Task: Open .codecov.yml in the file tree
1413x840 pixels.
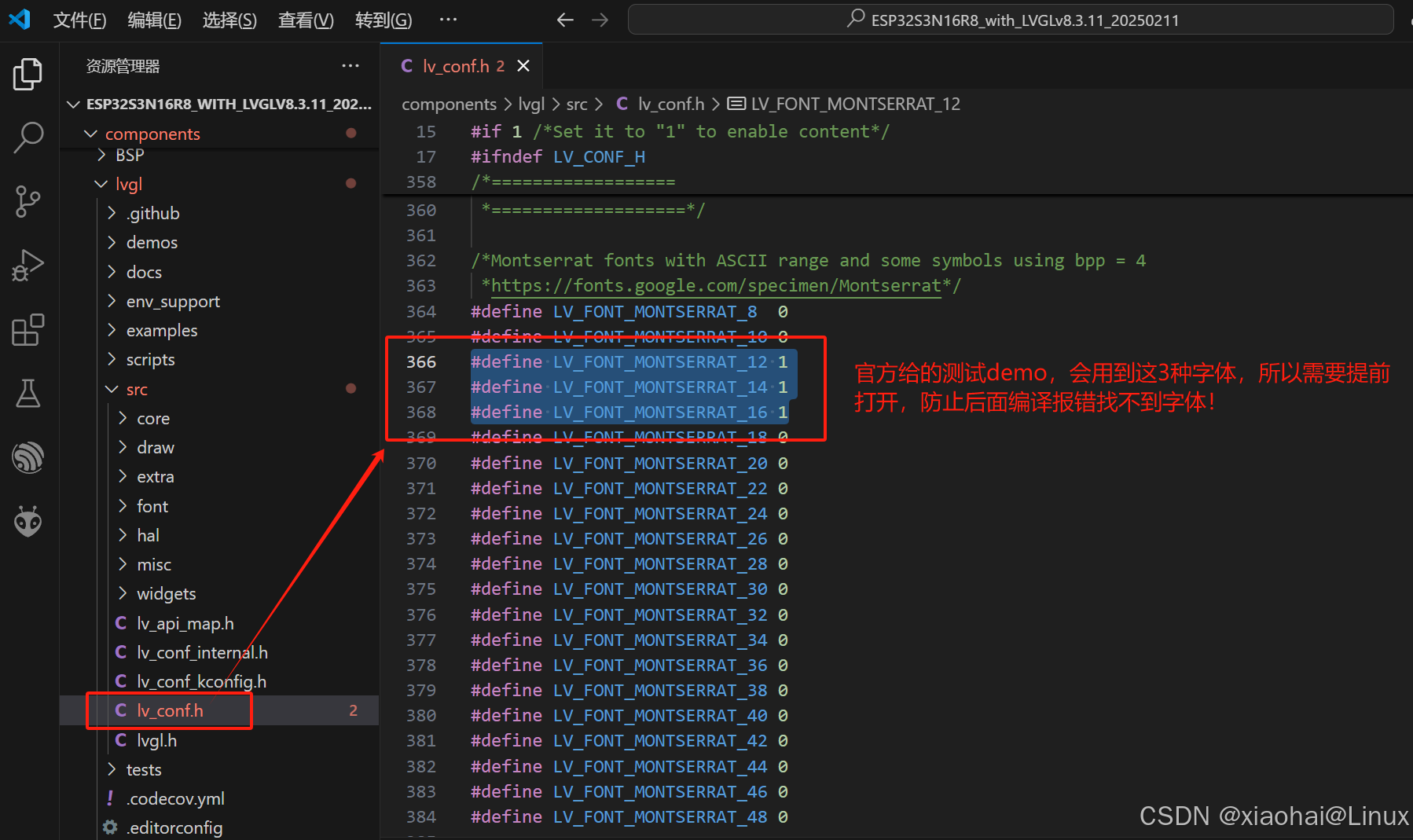Action: pyautogui.click(x=220, y=798)
